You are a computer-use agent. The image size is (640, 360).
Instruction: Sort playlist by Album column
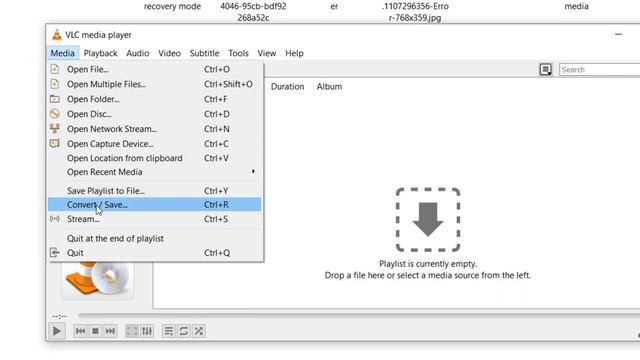pyautogui.click(x=329, y=87)
